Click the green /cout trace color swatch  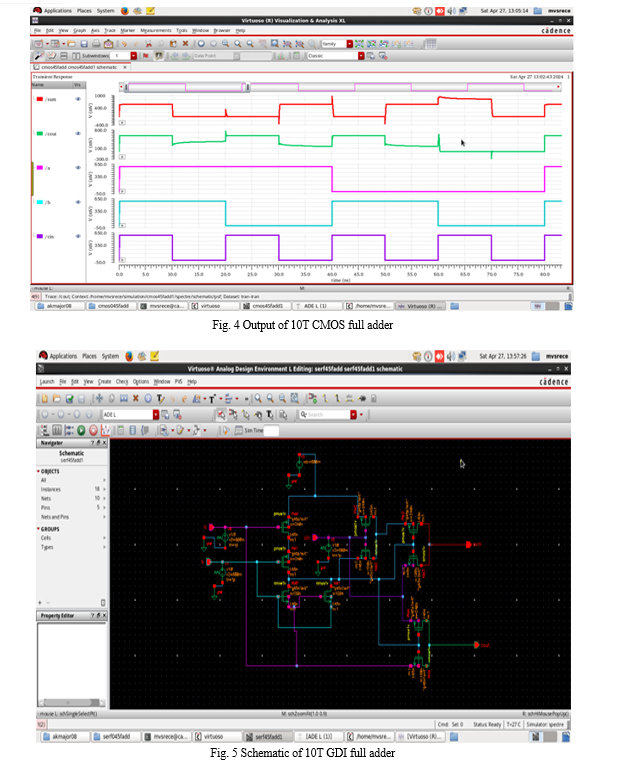coord(40,133)
